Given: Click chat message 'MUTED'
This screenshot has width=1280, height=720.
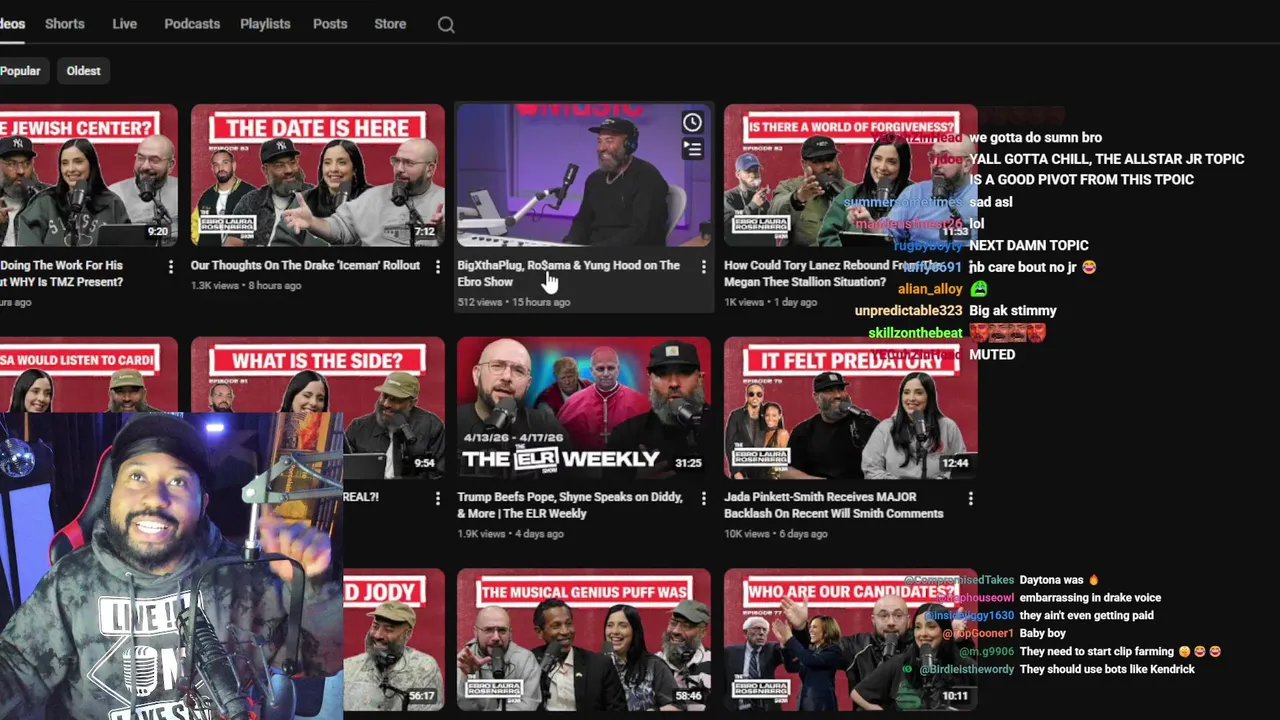Looking at the screenshot, I should click(x=992, y=355).
